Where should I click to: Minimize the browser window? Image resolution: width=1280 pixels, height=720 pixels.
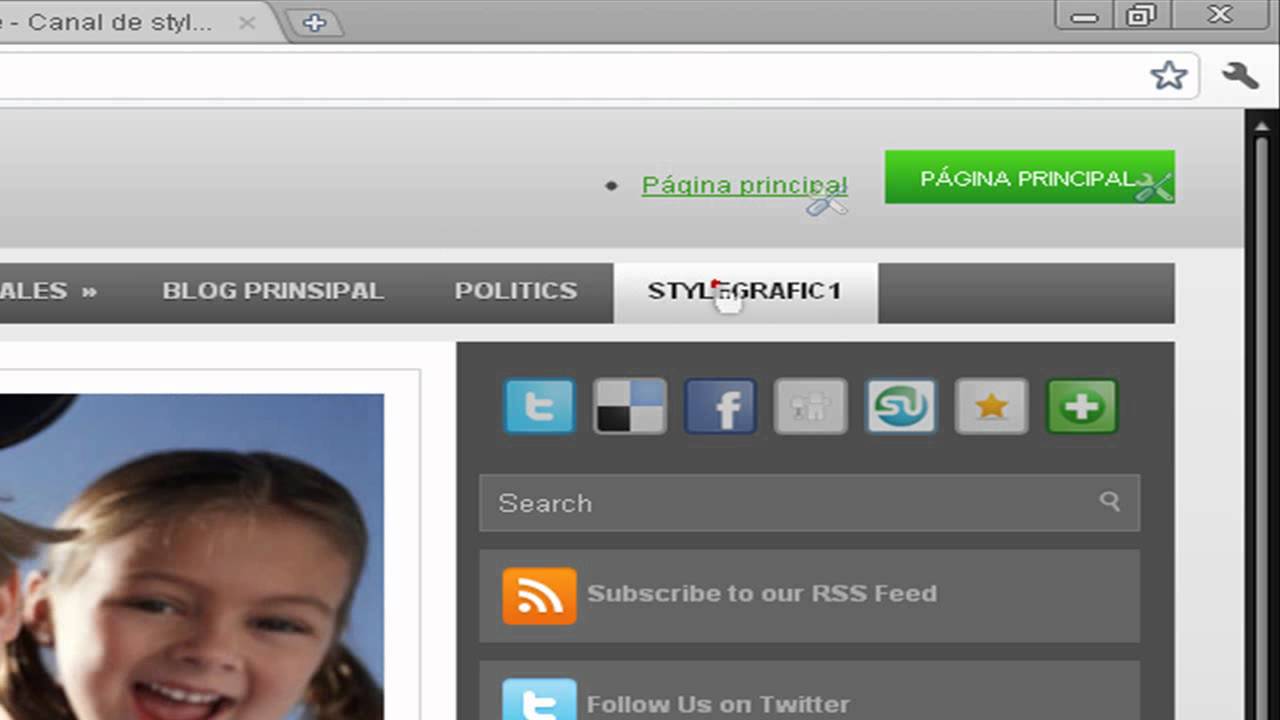(1084, 15)
